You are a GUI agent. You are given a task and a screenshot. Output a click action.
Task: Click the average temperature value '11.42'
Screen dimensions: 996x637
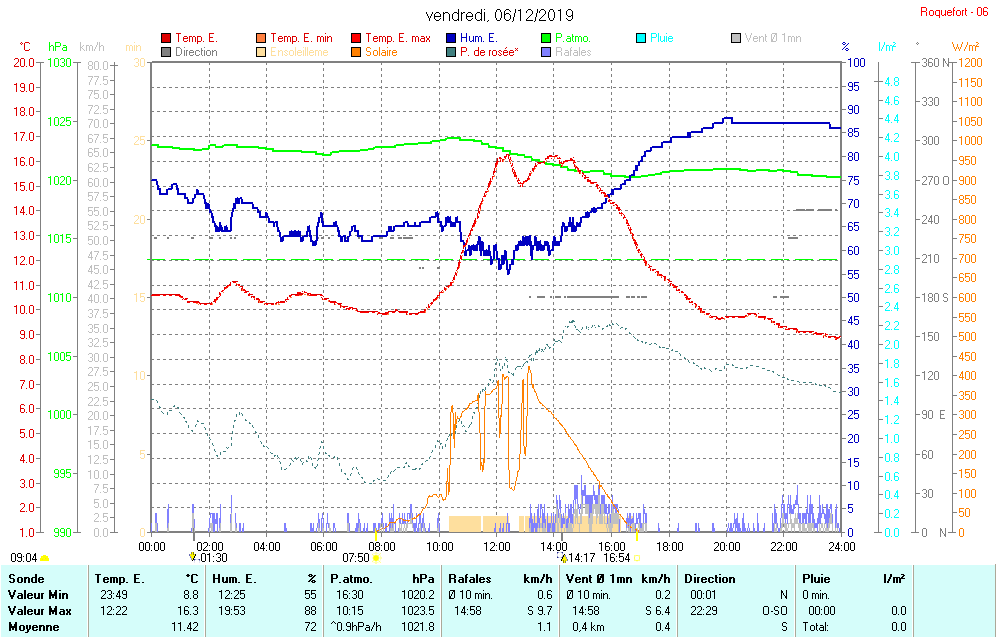[185, 627]
